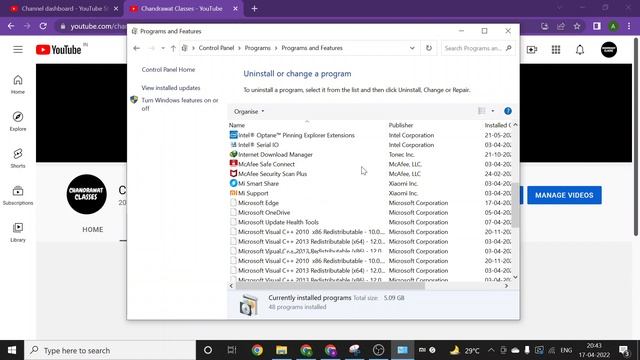The width and height of the screenshot is (640, 360).
Task: Click Programs in breadcrumb path
Action: point(258,48)
